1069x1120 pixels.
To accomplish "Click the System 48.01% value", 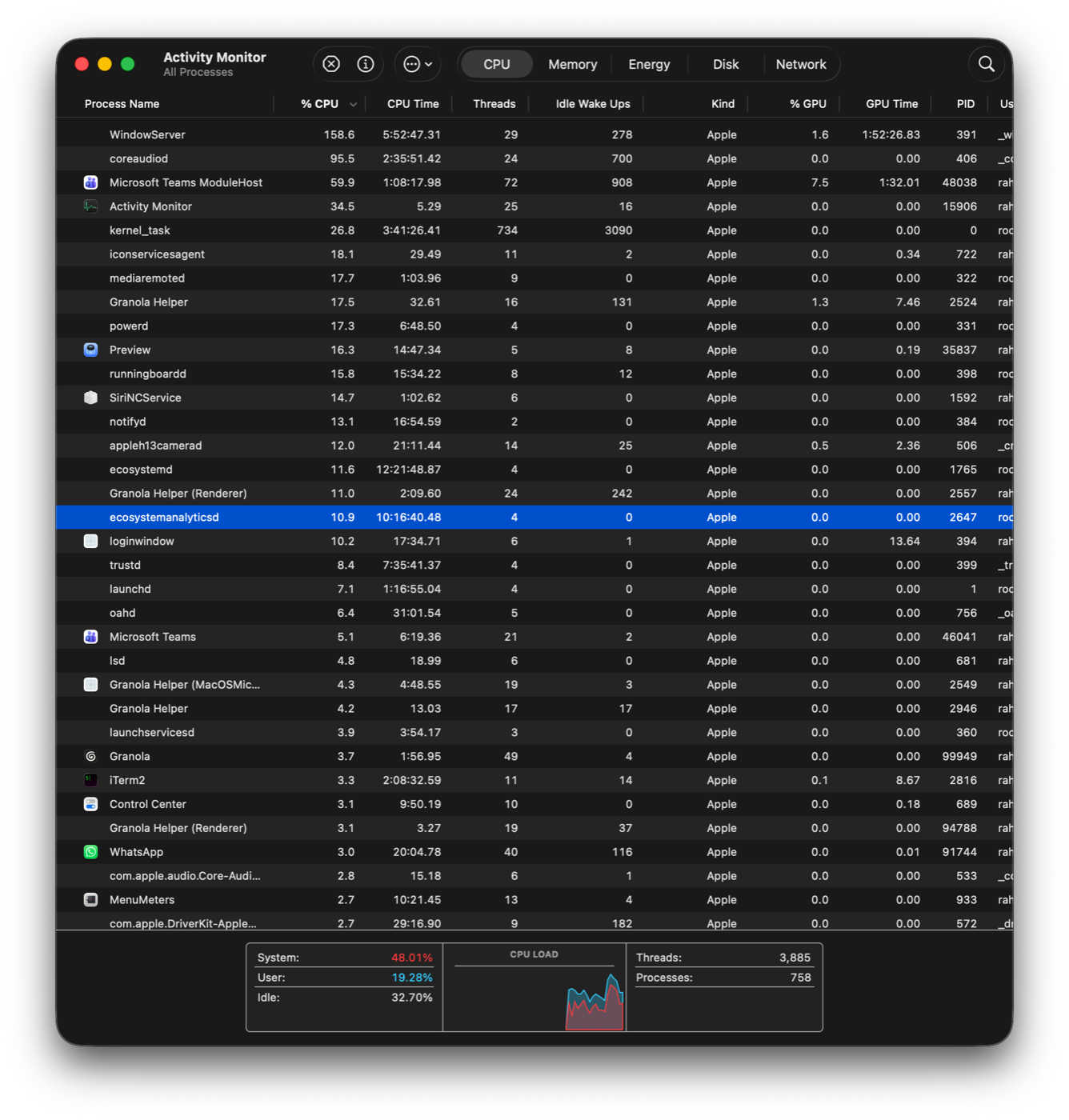I will pos(411,958).
